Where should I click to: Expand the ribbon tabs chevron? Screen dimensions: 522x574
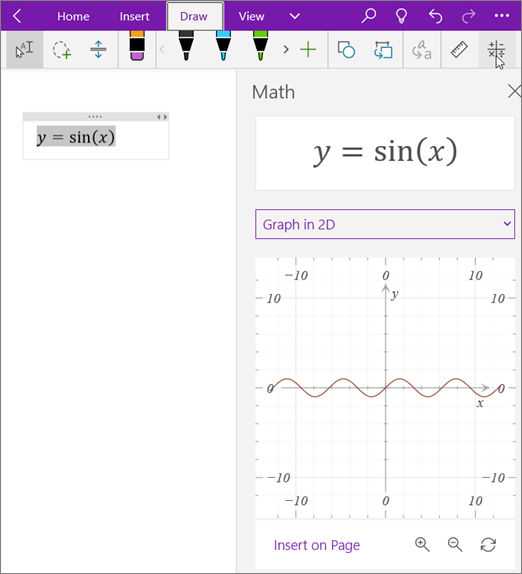pyautogui.click(x=295, y=16)
